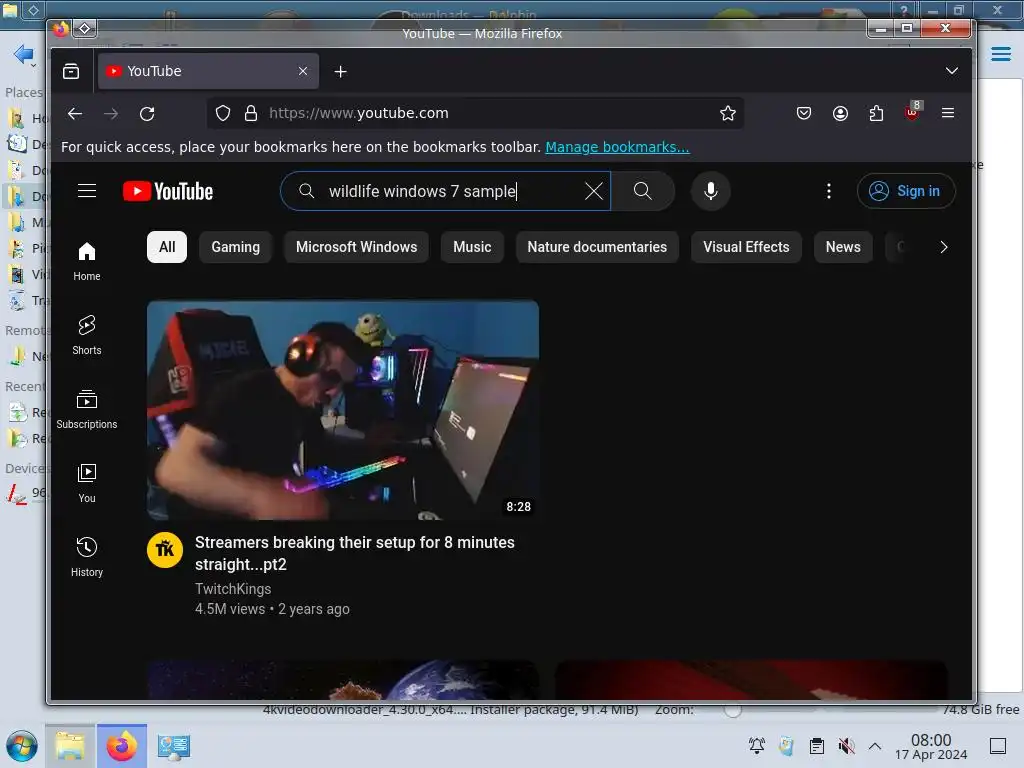
Task: Show more filter chips with right chevron
Action: 944,247
